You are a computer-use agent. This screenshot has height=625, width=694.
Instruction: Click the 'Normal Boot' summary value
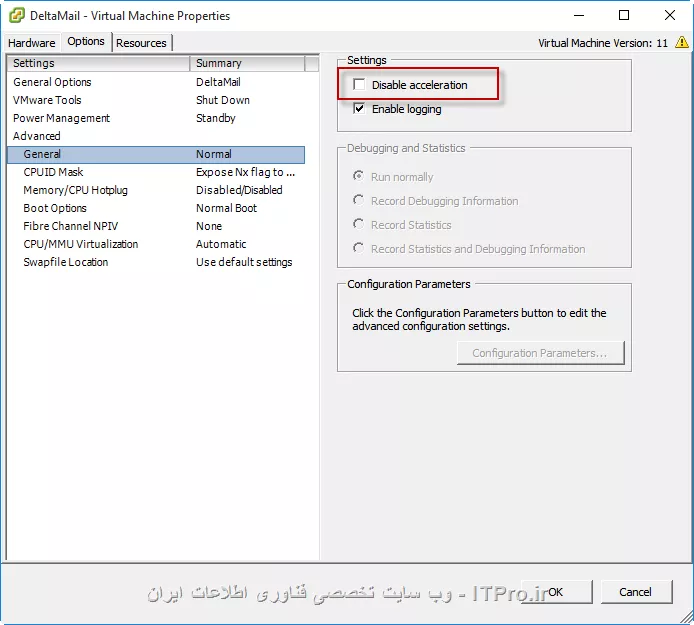[x=226, y=208]
